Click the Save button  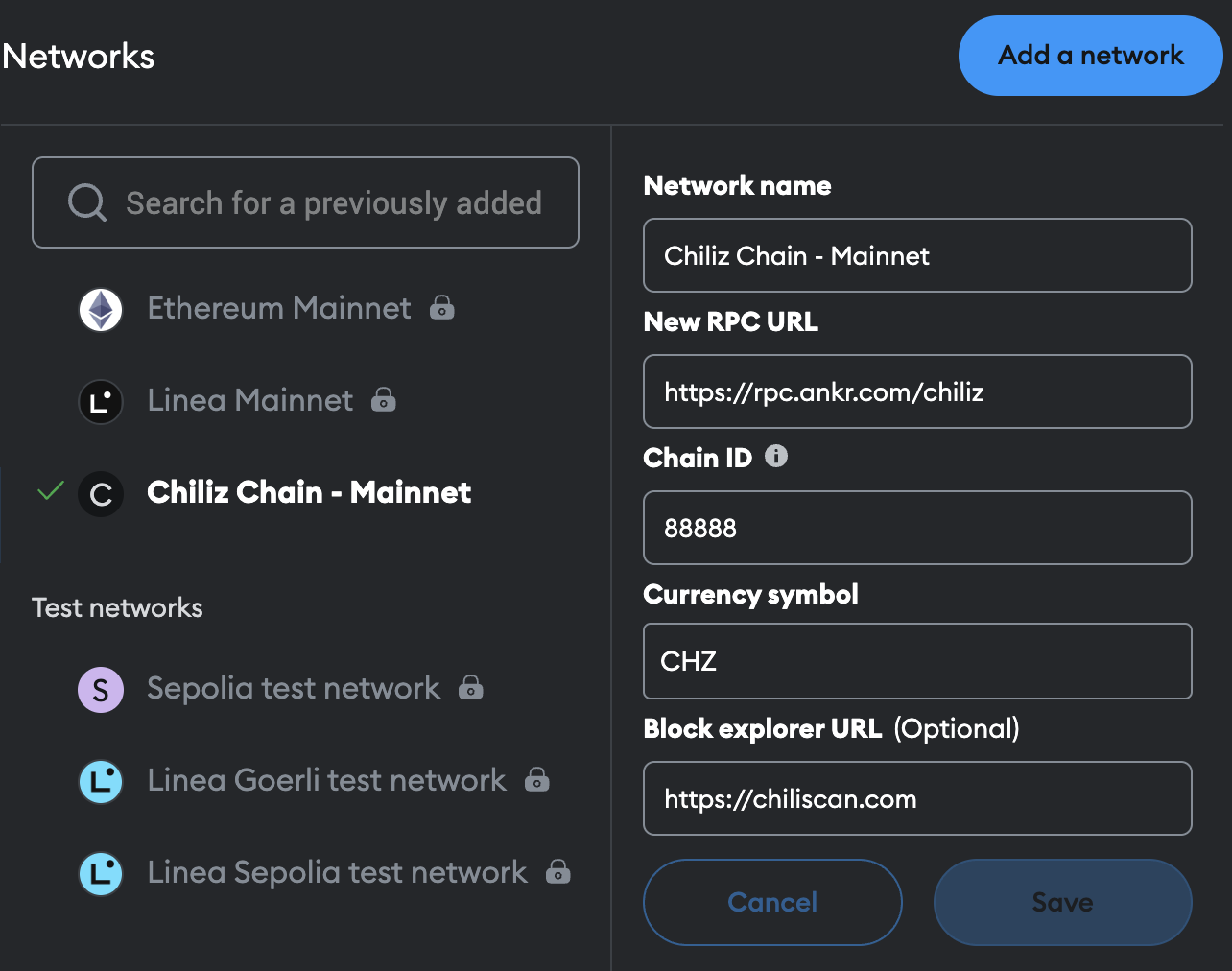pos(1062,902)
